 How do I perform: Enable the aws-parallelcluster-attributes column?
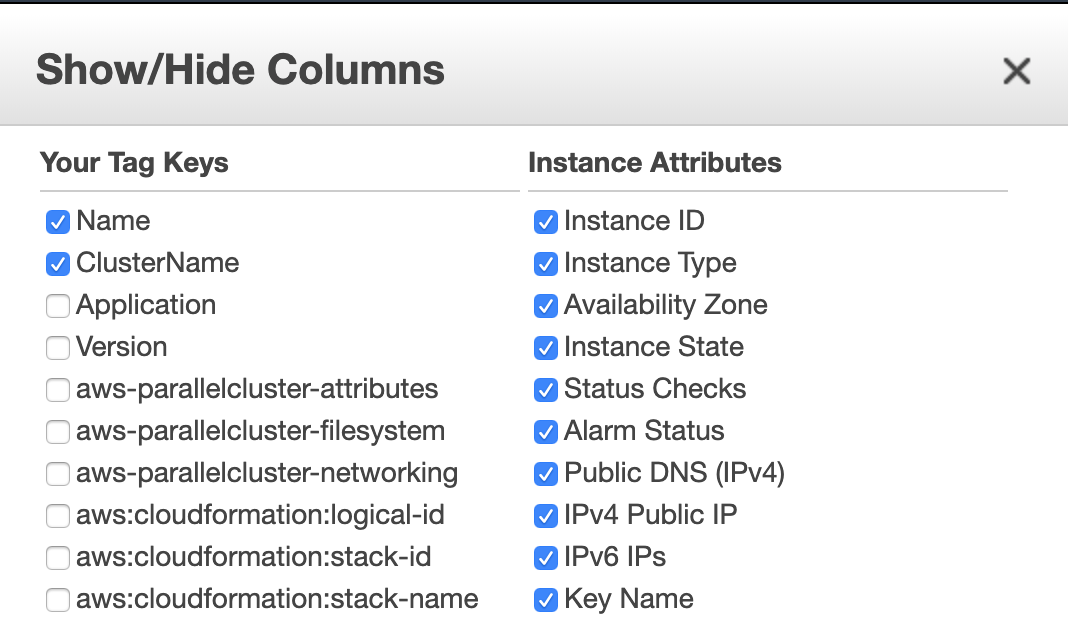[x=57, y=390]
